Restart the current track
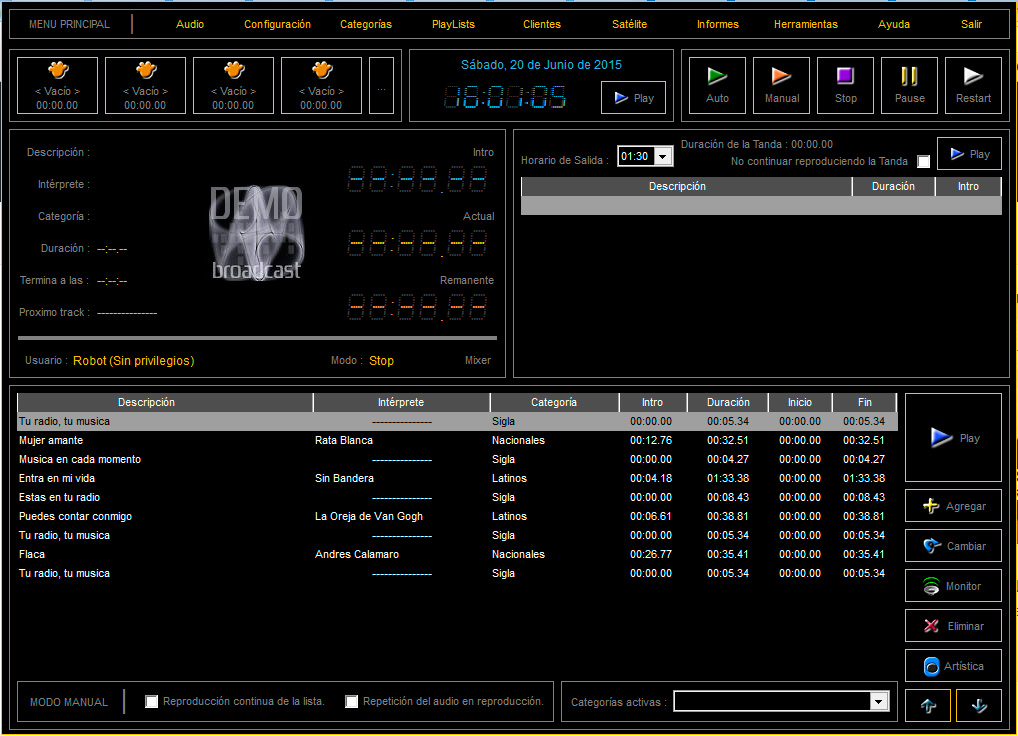 pyautogui.click(x=973, y=85)
